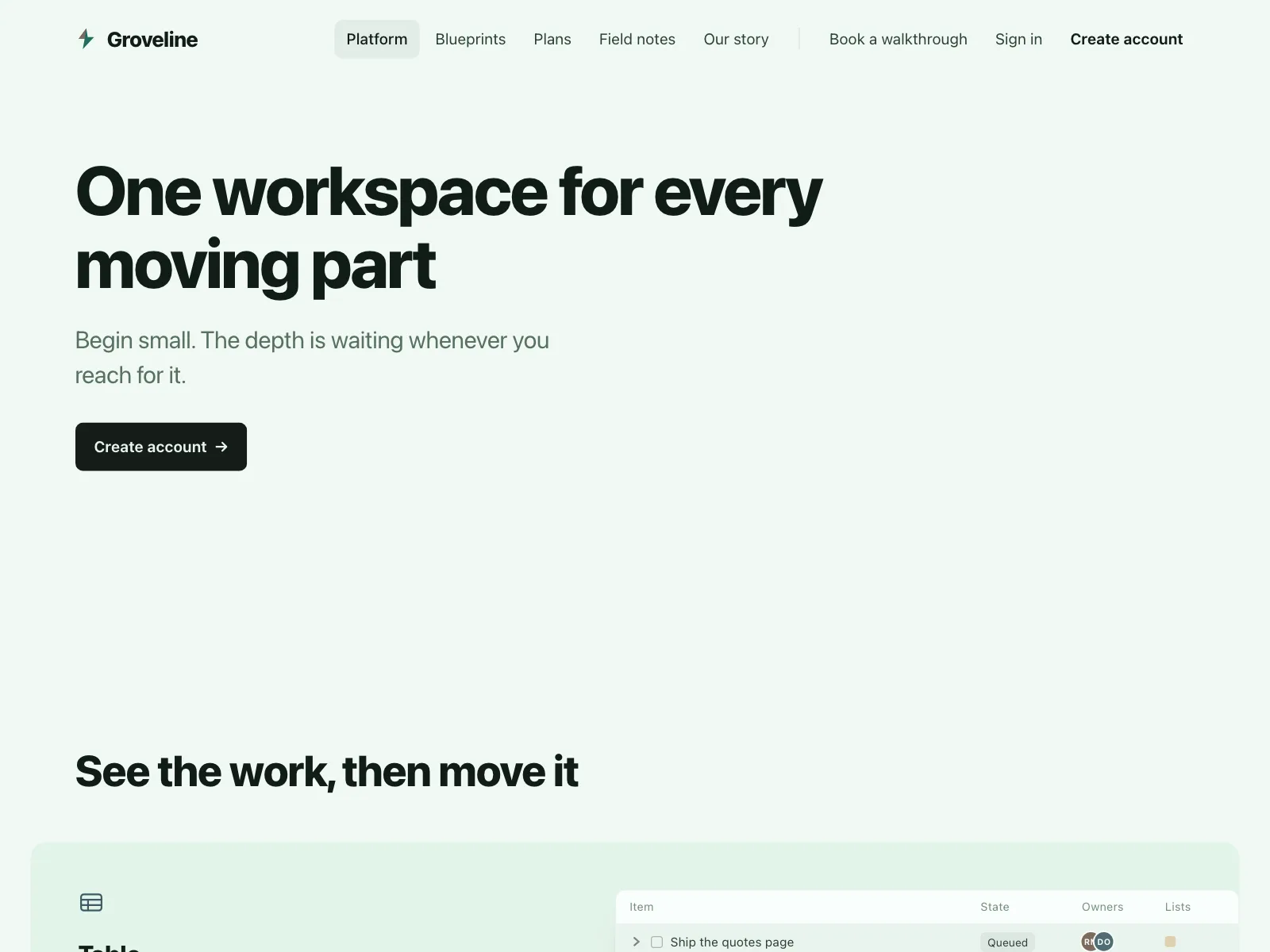Click the 'See the work, then move it' heading
Screen dimensions: 1270x952
326,771
